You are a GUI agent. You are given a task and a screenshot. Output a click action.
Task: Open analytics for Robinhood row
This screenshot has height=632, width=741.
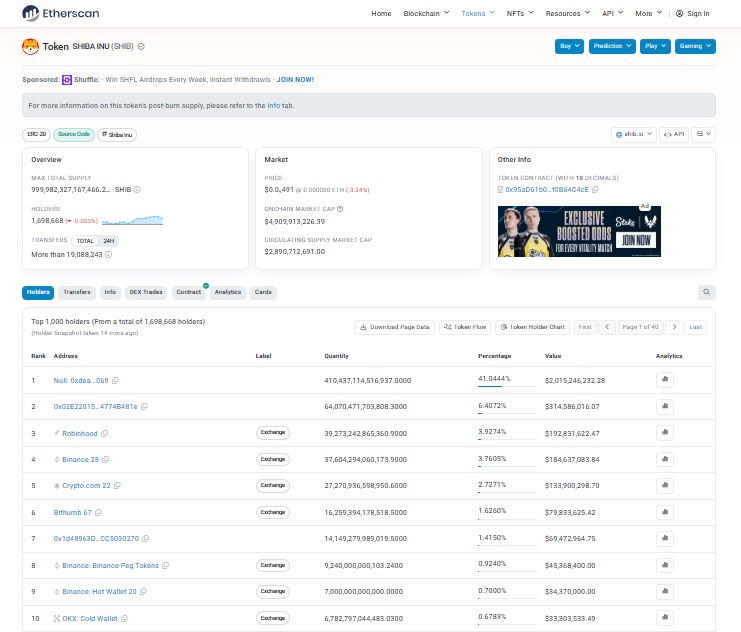[x=665, y=433]
